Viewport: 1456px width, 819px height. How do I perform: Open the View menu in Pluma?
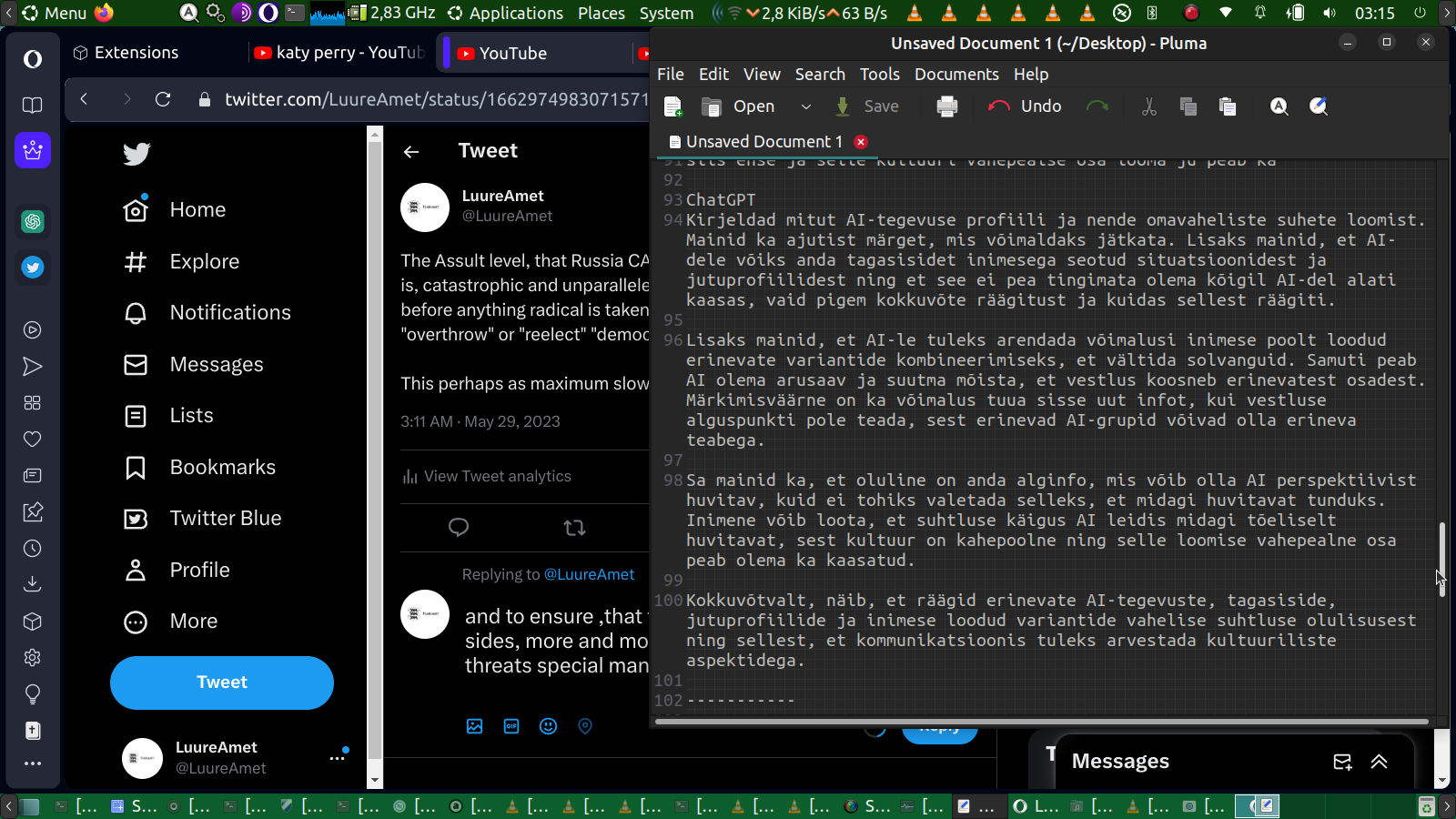pos(762,75)
